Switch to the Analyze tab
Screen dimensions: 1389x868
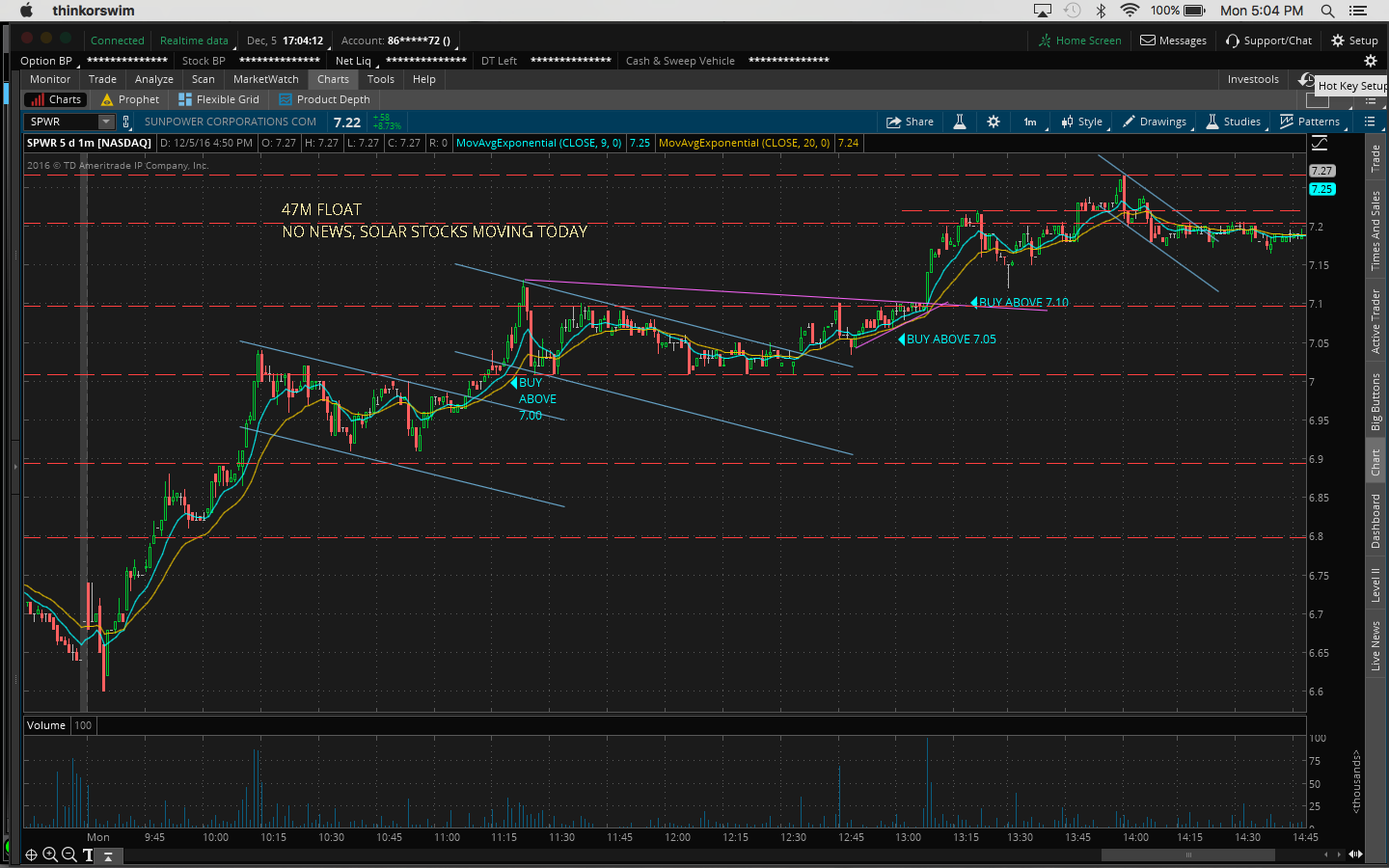point(153,79)
